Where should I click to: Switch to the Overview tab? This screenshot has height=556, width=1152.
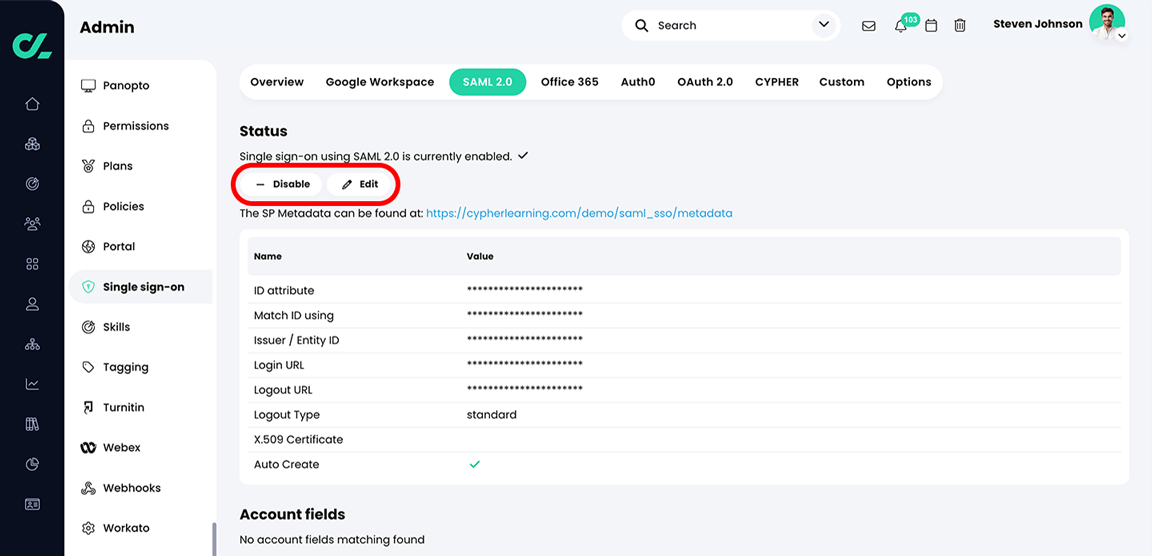pos(277,82)
